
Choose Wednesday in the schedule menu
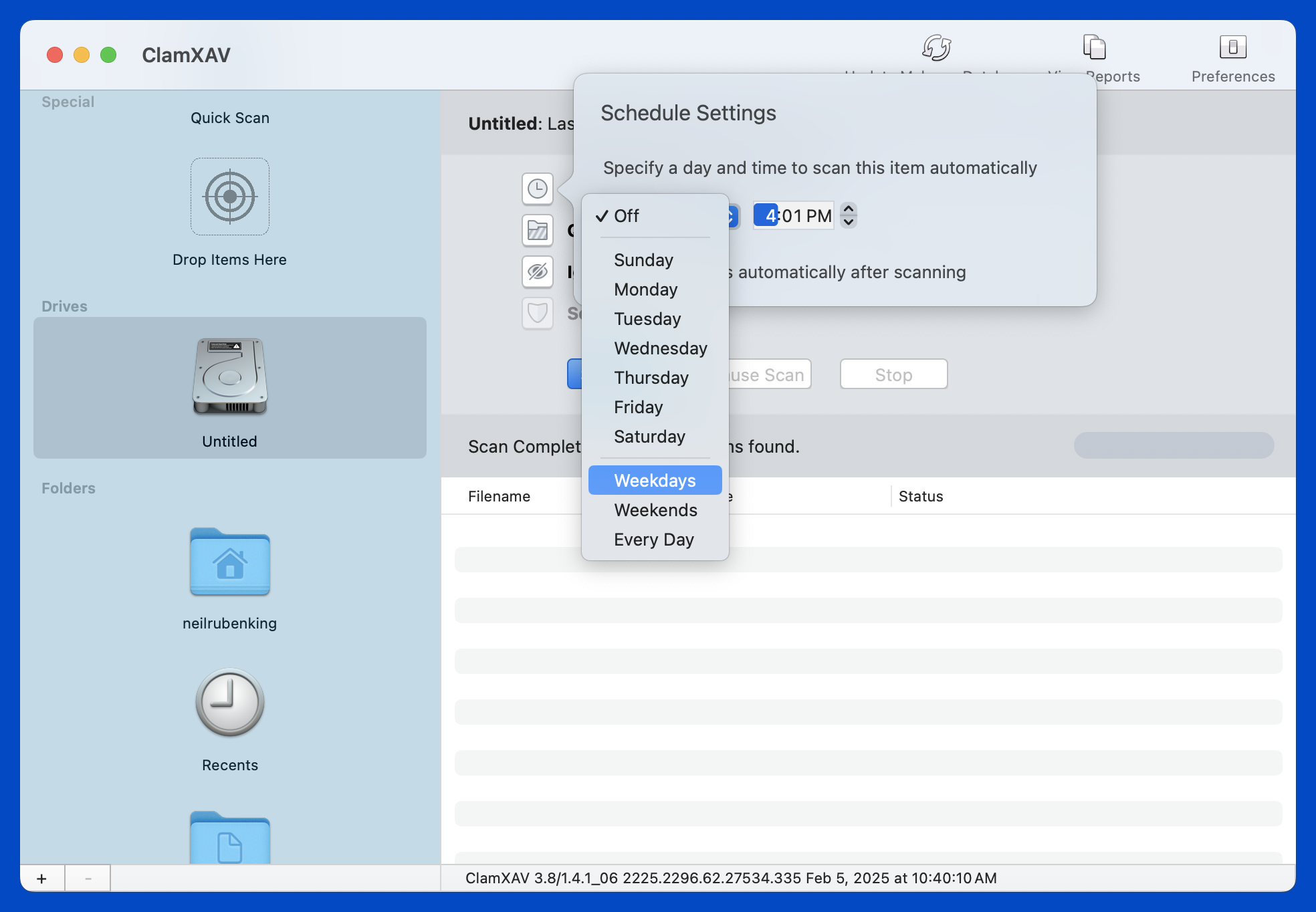[x=655, y=348]
